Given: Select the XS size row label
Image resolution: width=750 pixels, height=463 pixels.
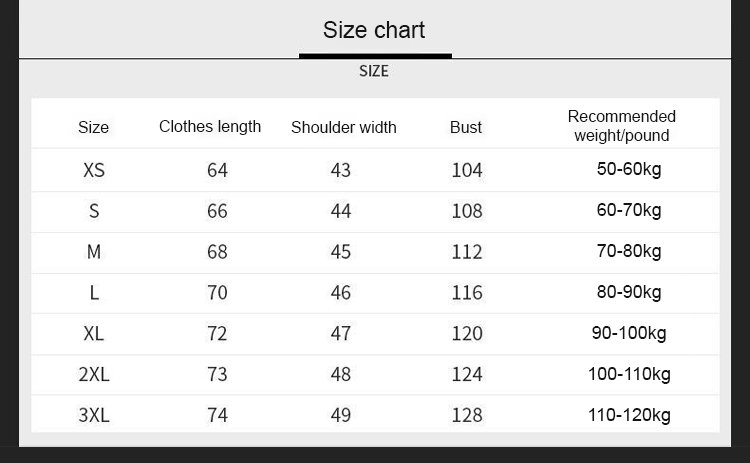Looking at the screenshot, I should (93, 170).
